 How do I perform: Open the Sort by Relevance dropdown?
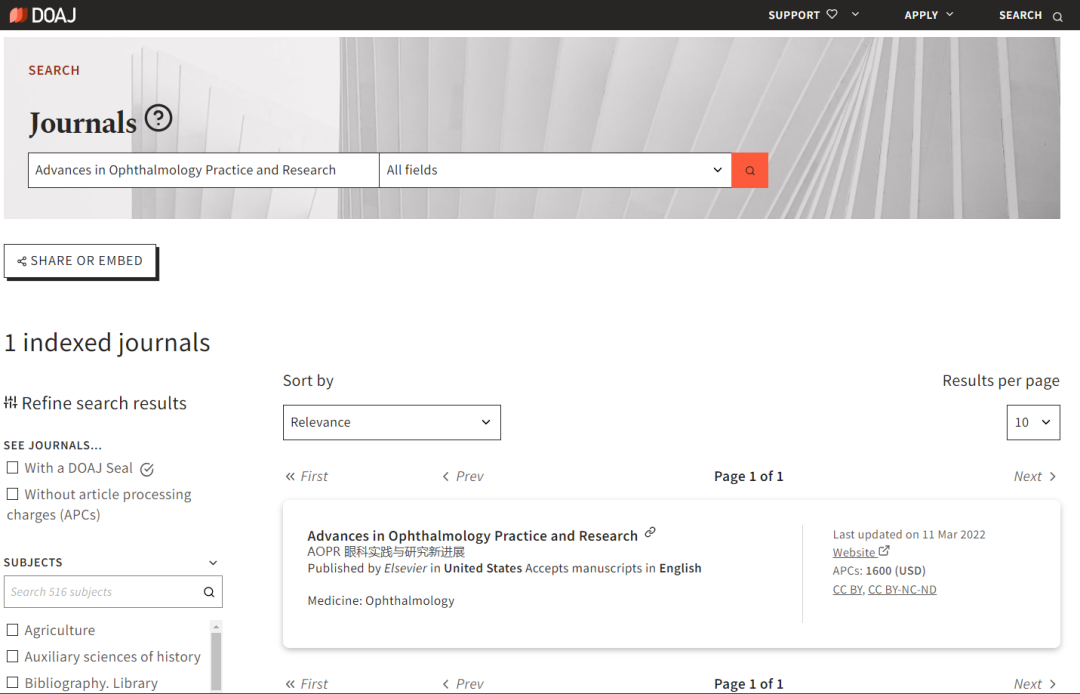pos(391,422)
